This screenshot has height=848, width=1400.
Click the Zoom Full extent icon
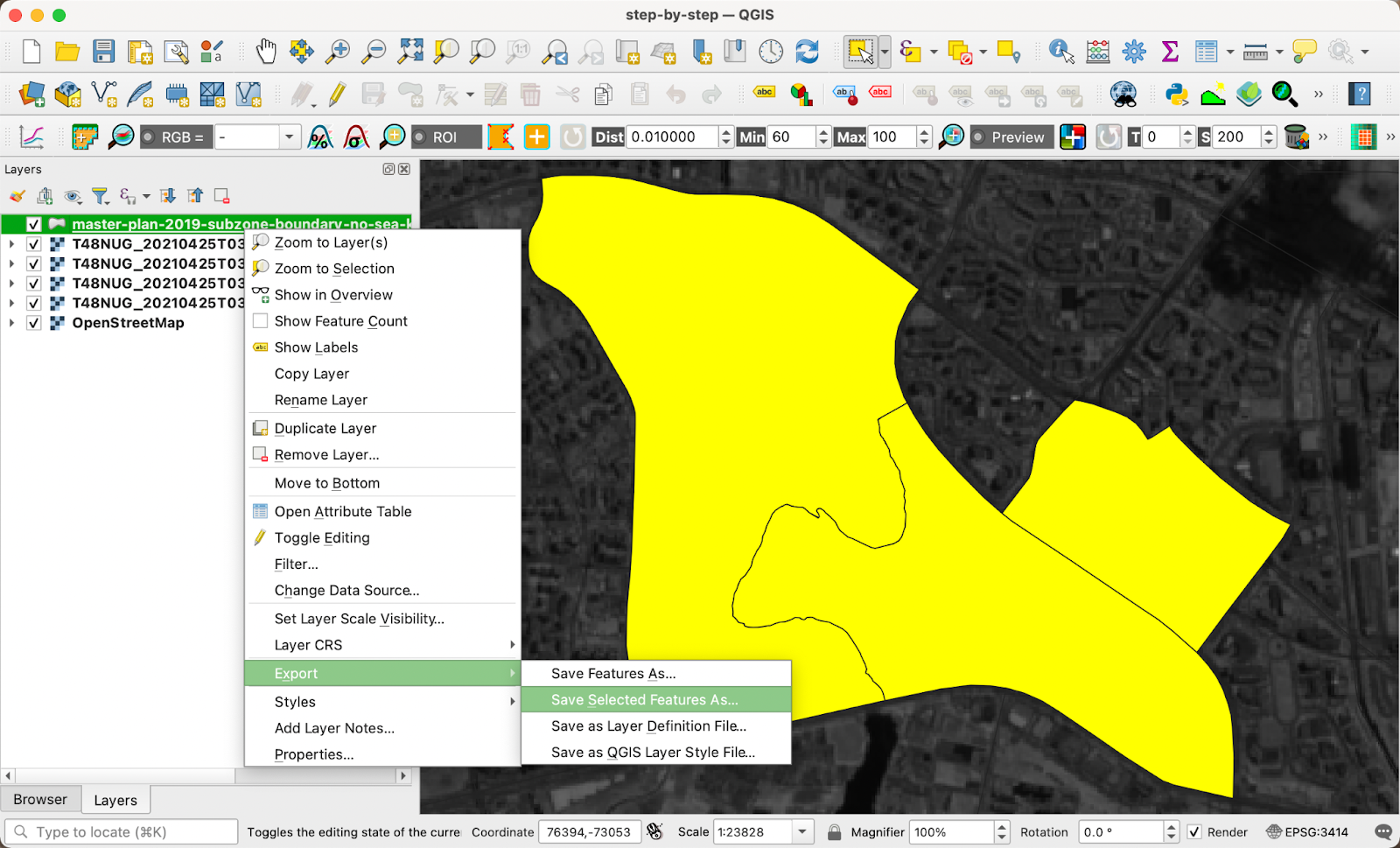pos(409,52)
